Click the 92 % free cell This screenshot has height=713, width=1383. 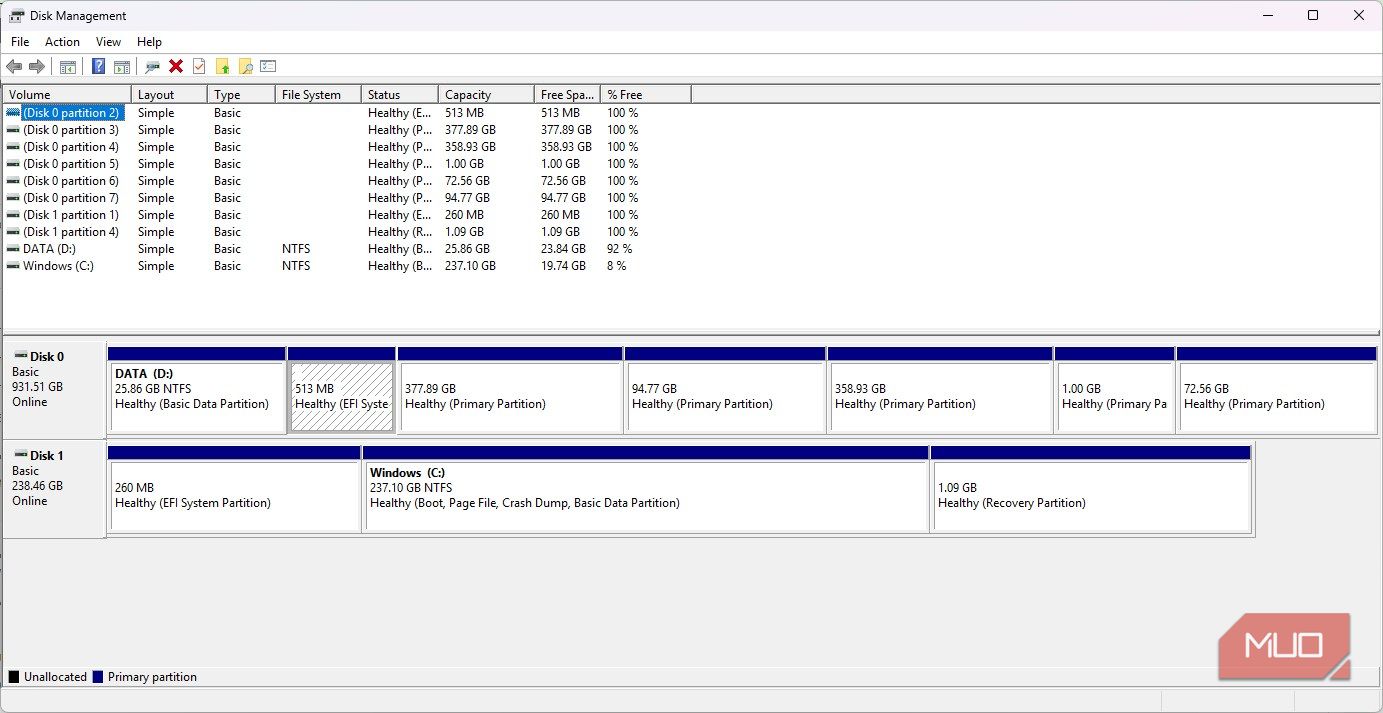(x=620, y=249)
